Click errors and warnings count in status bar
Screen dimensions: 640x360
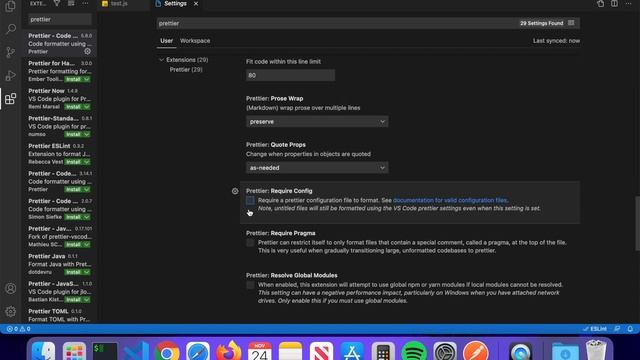18,329
